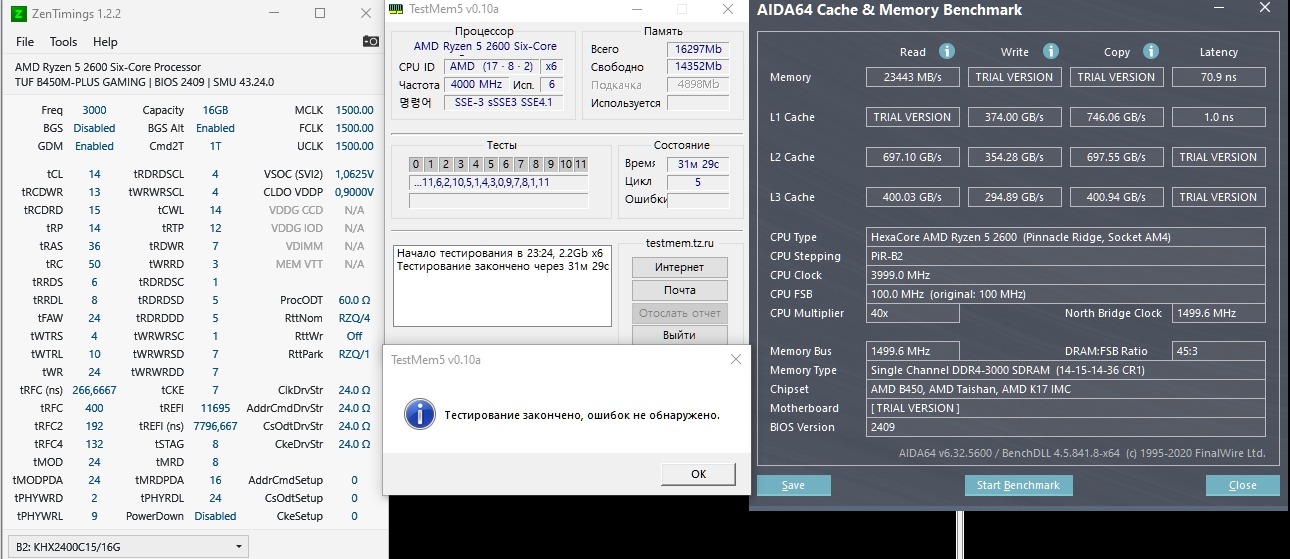The height and width of the screenshot is (559, 1290).
Task: Confirm the TestMem5 dialog with OK
Action: (x=698, y=474)
